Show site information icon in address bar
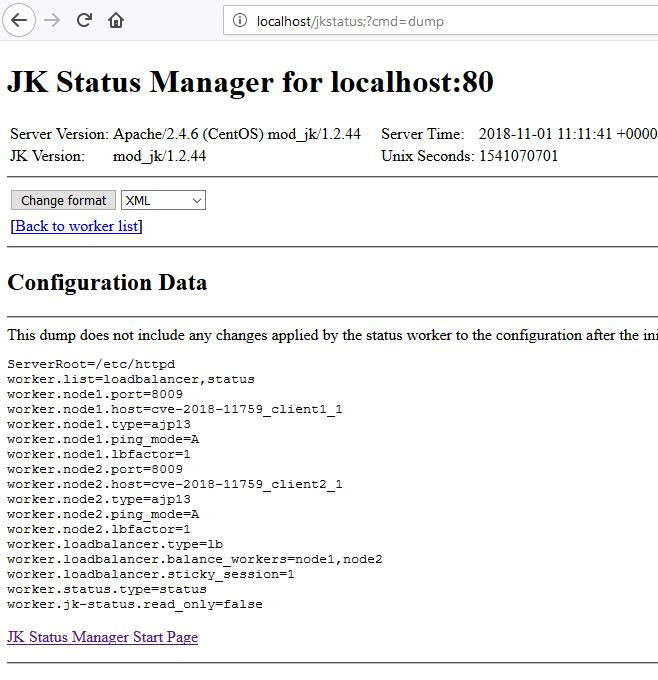The image size is (658, 680). [x=240, y=20]
